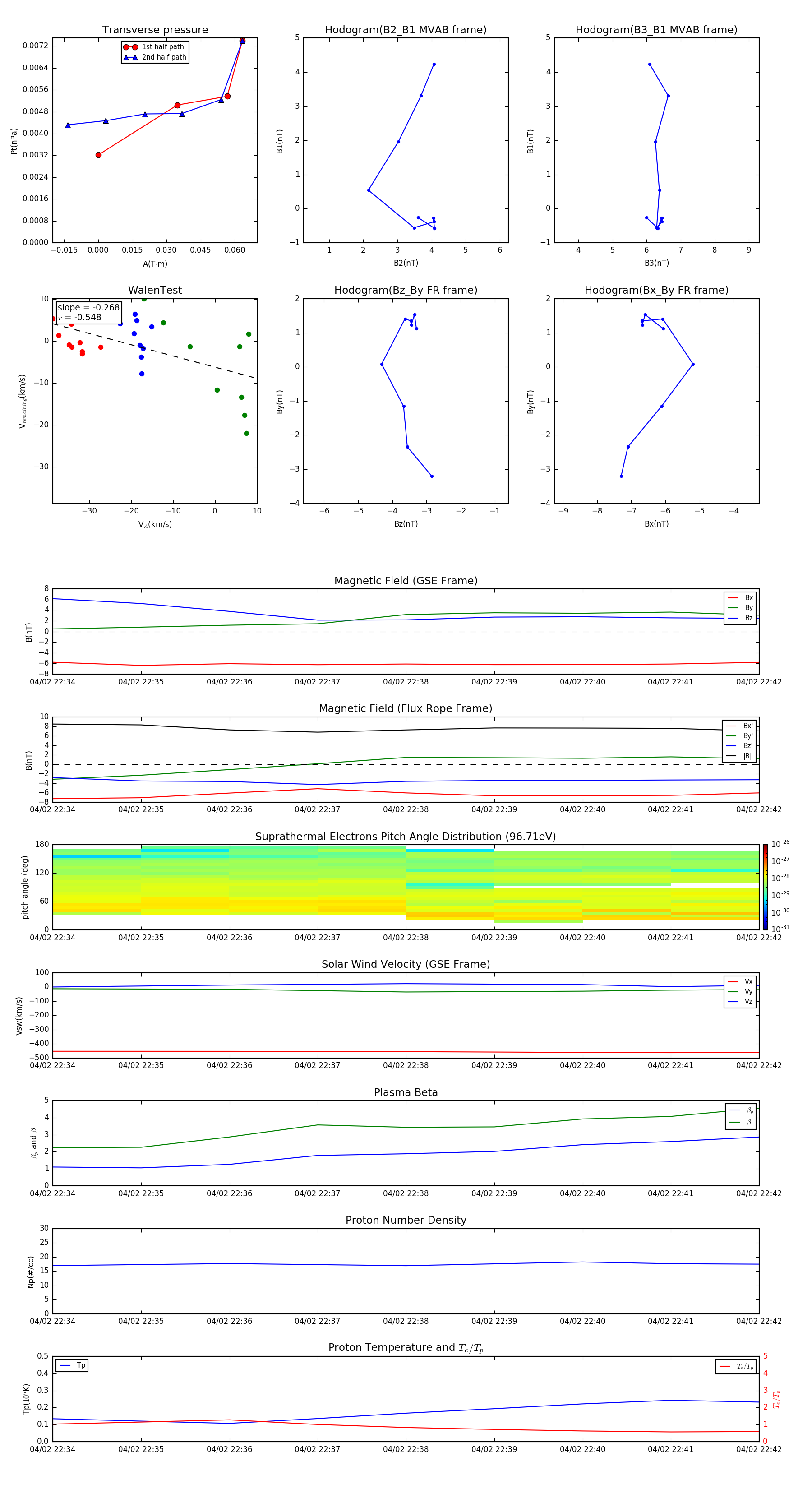Select the Tp legend box
This screenshot has width=812, height=1489.
click(x=72, y=1365)
